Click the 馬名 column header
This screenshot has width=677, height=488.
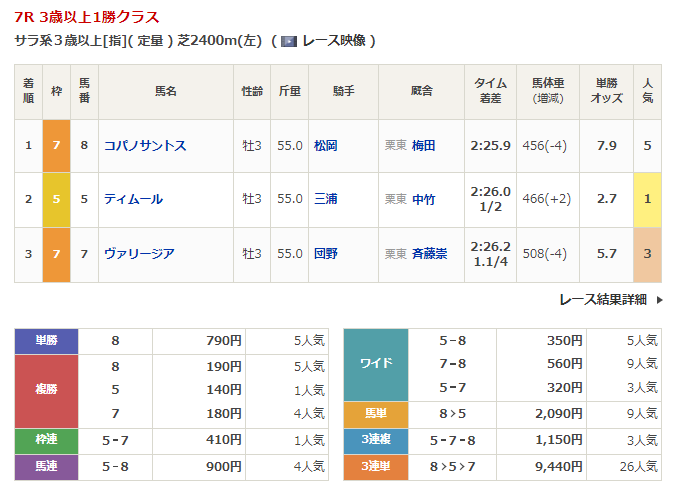tap(165, 91)
